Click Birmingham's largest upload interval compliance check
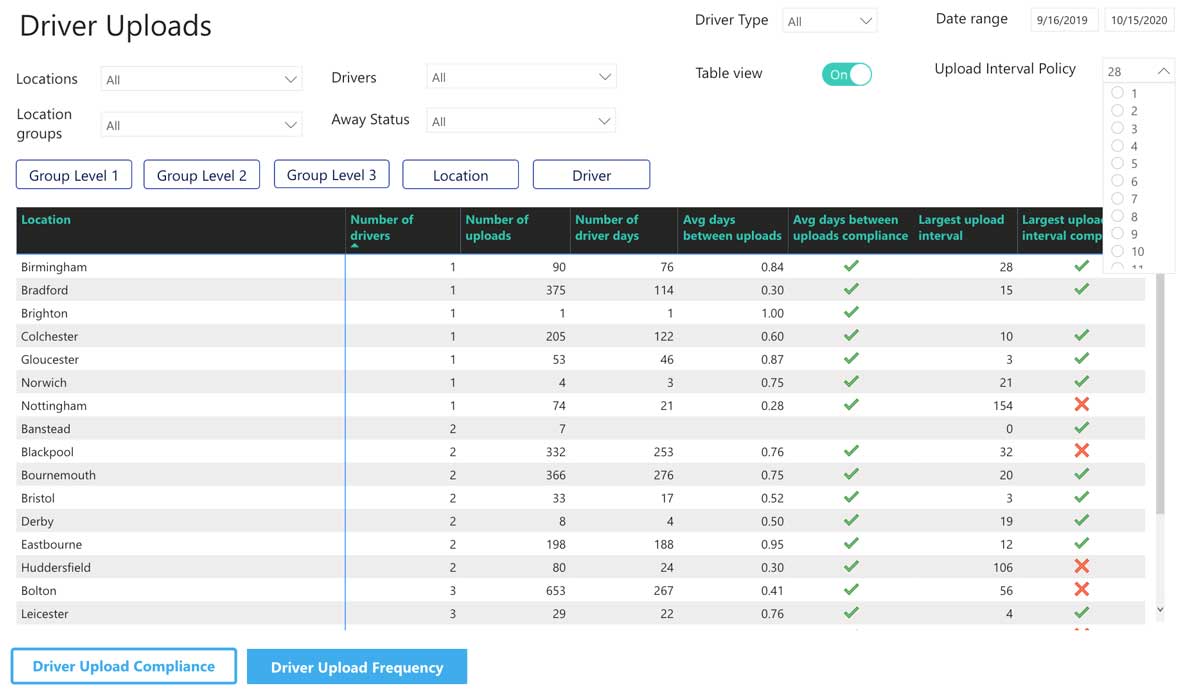Image resolution: width=1200 pixels, height=689 pixels. [x=1081, y=266]
